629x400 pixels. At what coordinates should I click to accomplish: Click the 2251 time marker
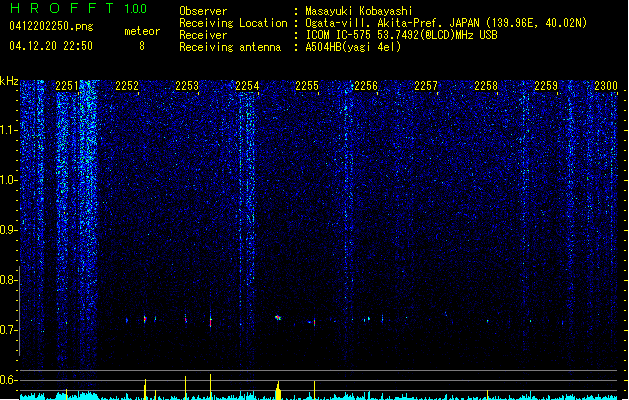(67, 86)
